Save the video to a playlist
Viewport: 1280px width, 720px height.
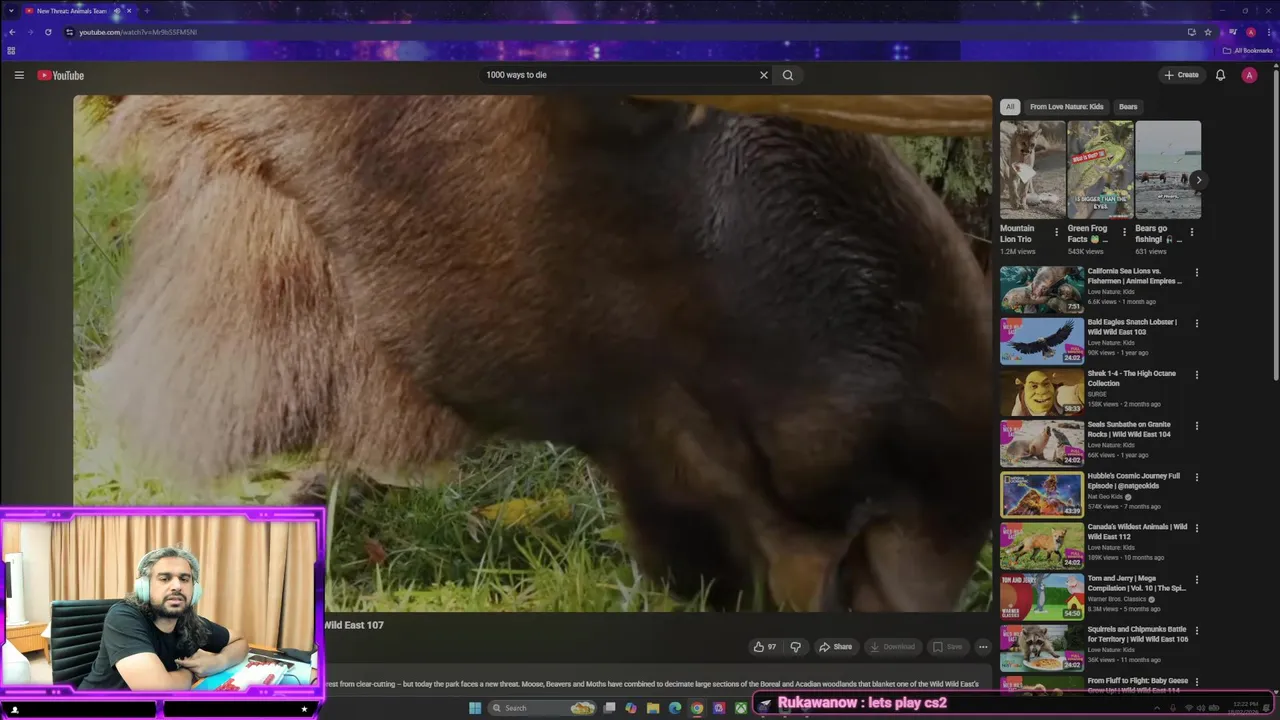point(948,647)
